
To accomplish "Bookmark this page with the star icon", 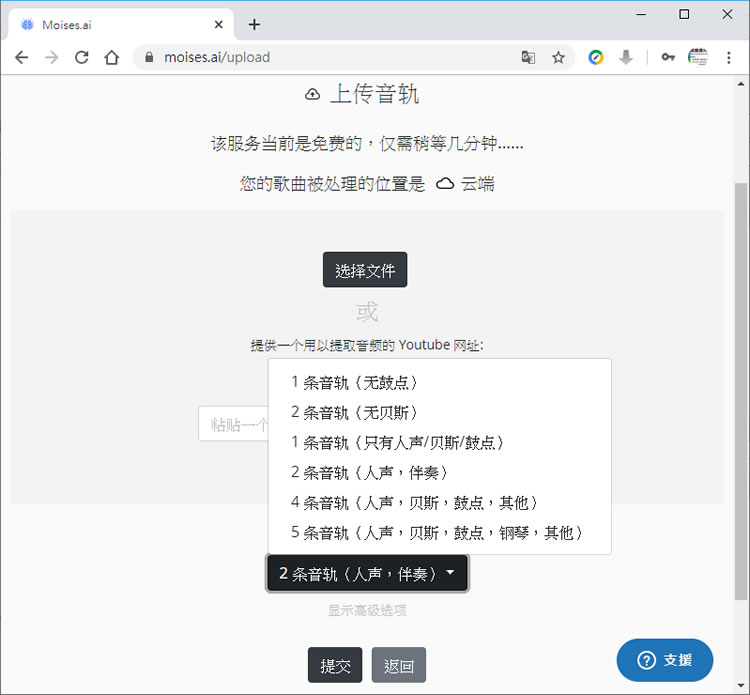I will point(558,58).
